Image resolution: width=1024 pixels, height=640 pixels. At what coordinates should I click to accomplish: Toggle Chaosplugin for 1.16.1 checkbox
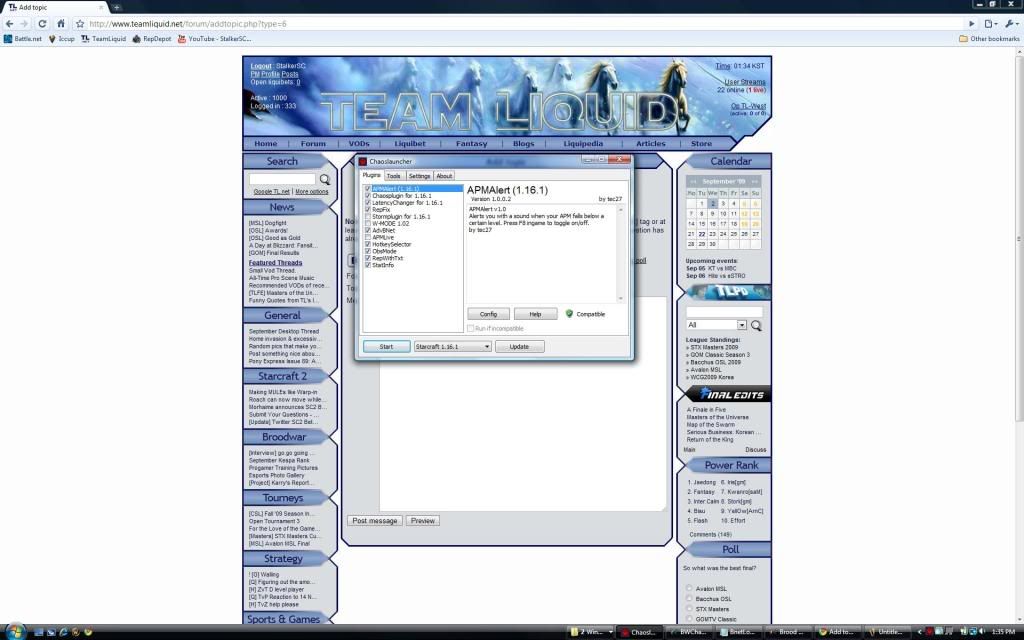point(368,195)
